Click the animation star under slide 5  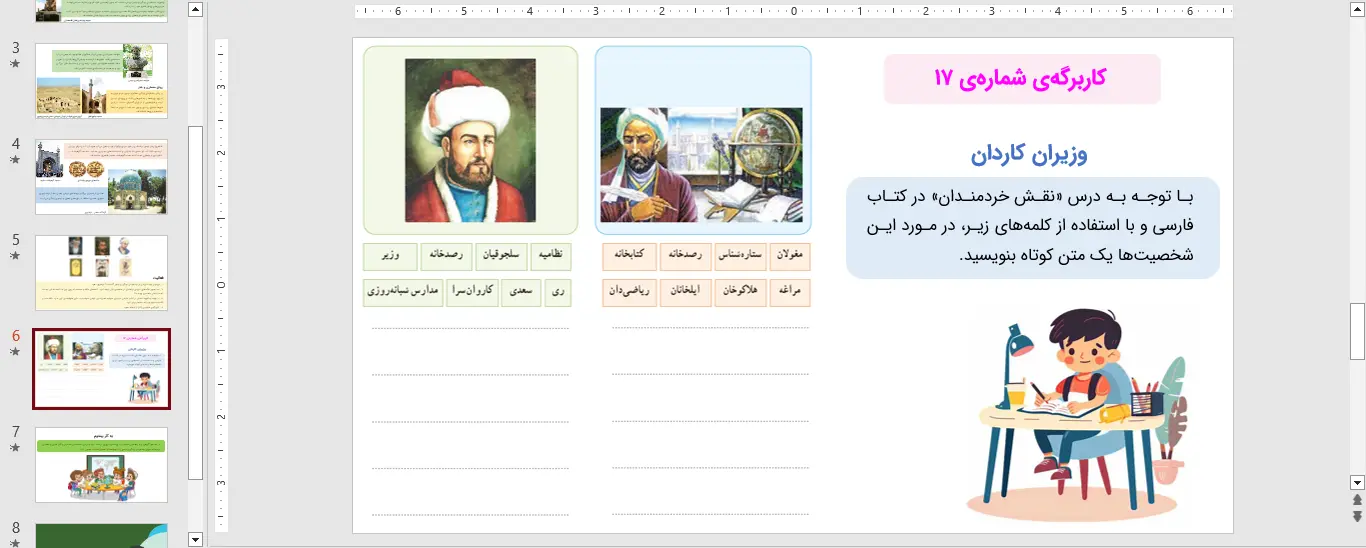[15, 256]
